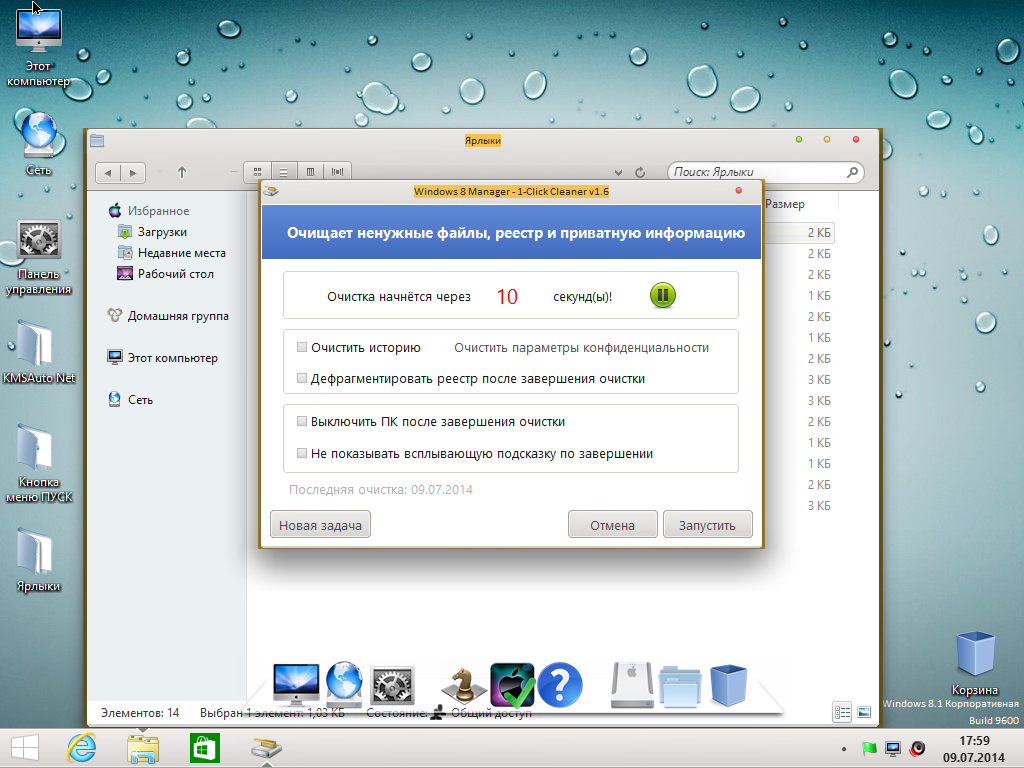Image resolution: width=1024 pixels, height=768 pixels.
Task: Open 'Кнопка меню ПУСК' desktop folder
Action: coord(39,464)
